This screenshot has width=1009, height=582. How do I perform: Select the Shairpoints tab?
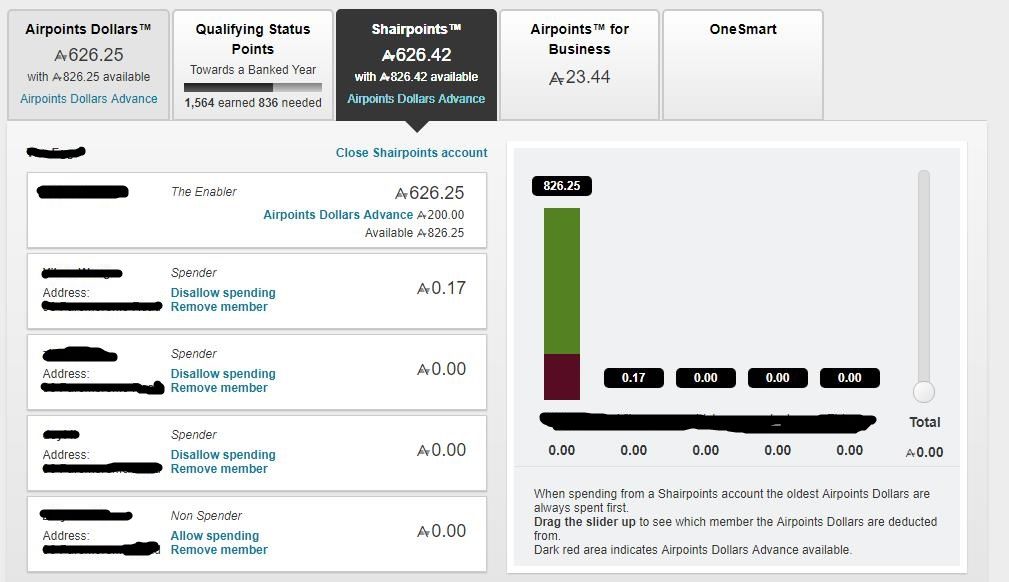click(416, 64)
